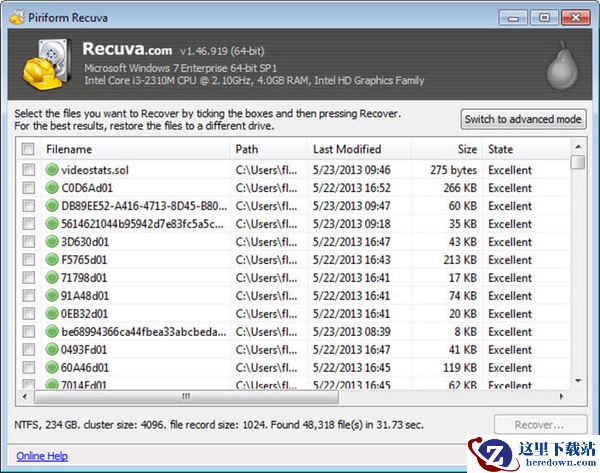Click the horizontal scrollbar left arrow
This screenshot has width=600, height=473.
point(25,396)
